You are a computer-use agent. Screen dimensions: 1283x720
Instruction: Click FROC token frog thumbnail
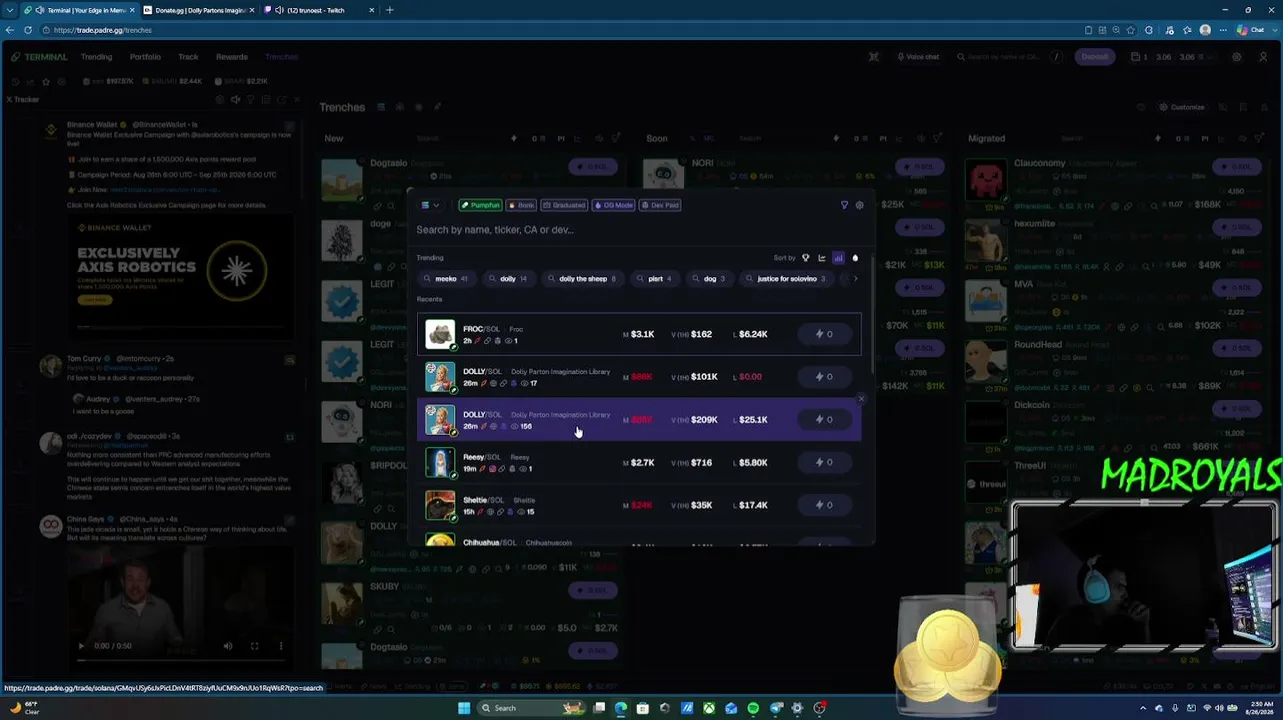440,334
